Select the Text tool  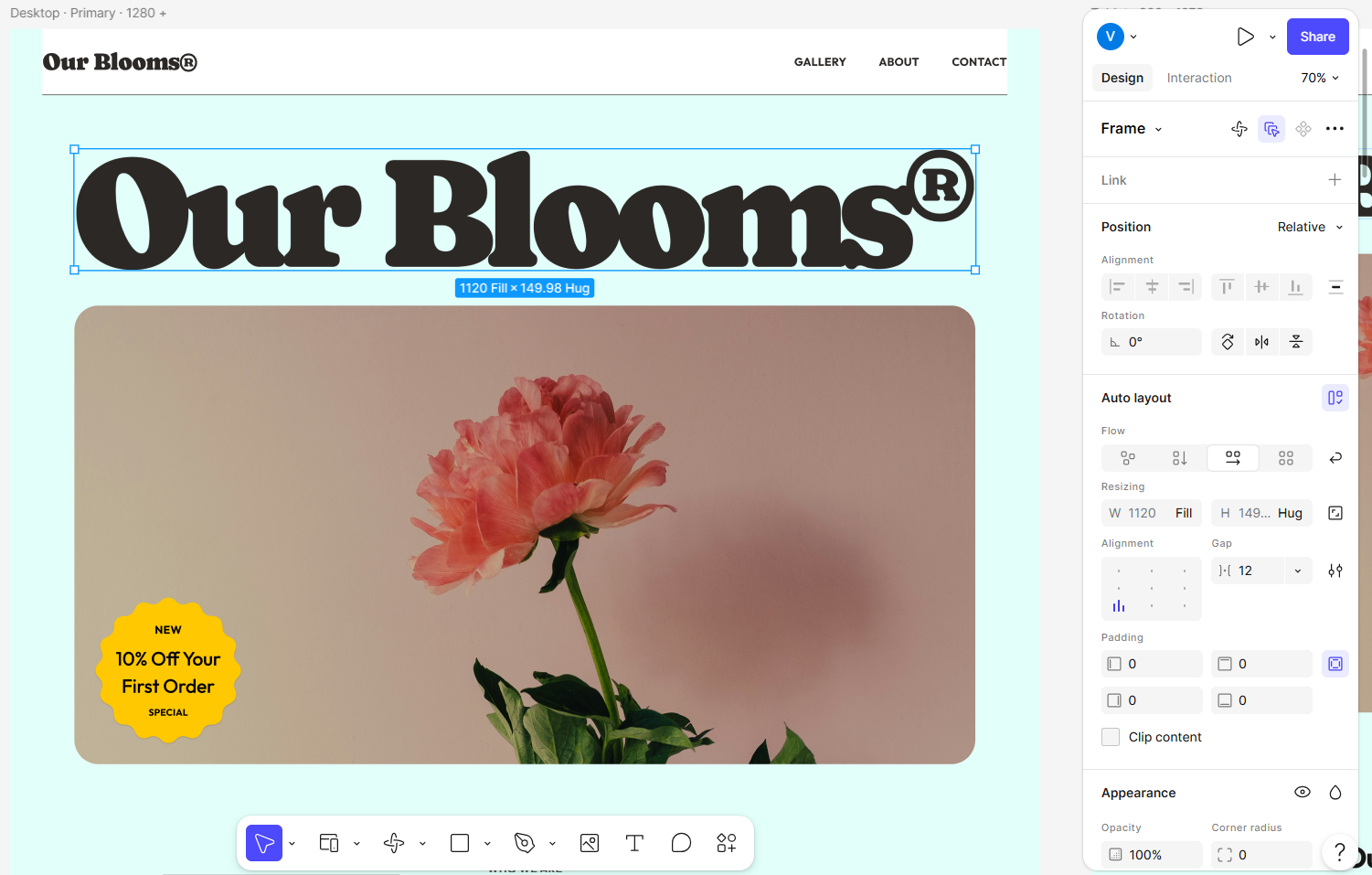click(634, 843)
